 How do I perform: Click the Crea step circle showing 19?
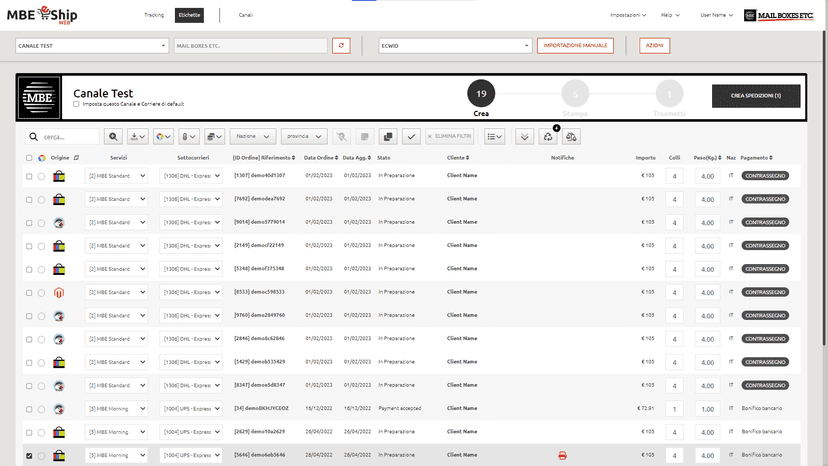click(481, 94)
